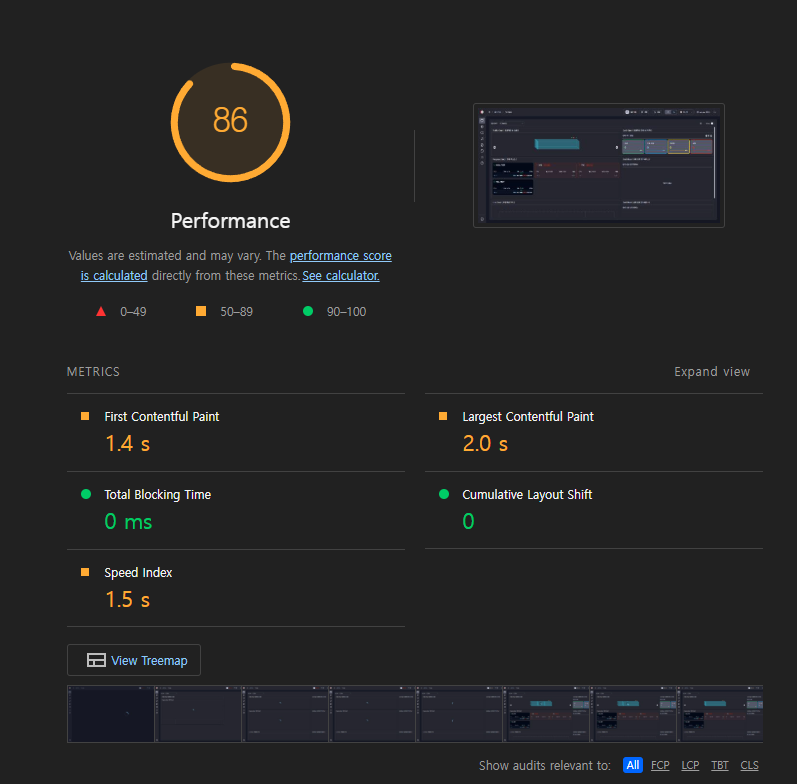Select the All audits filter
Viewport: 797px width, 784px height.
pyautogui.click(x=632, y=765)
